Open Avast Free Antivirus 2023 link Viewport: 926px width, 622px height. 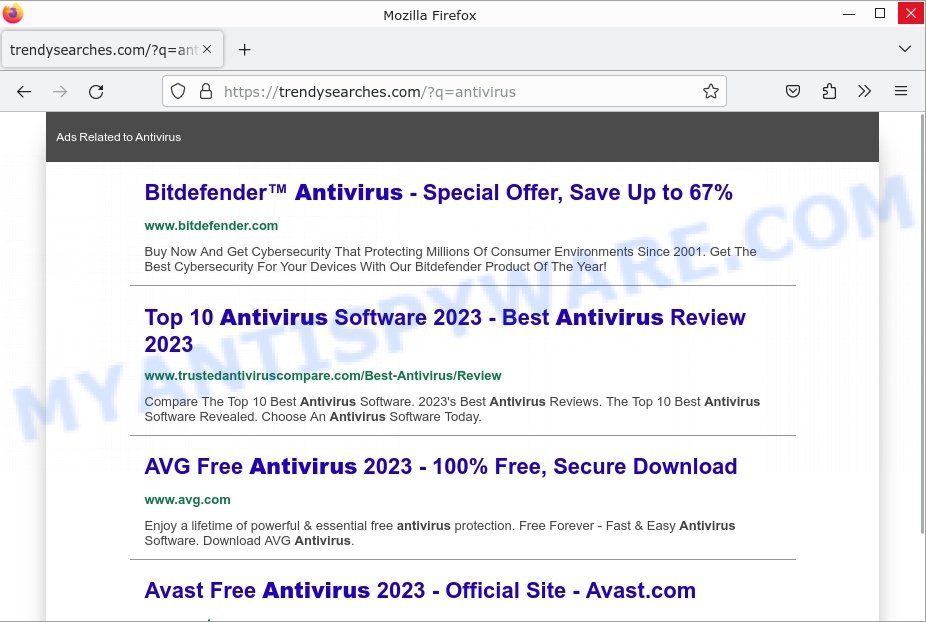pos(420,591)
